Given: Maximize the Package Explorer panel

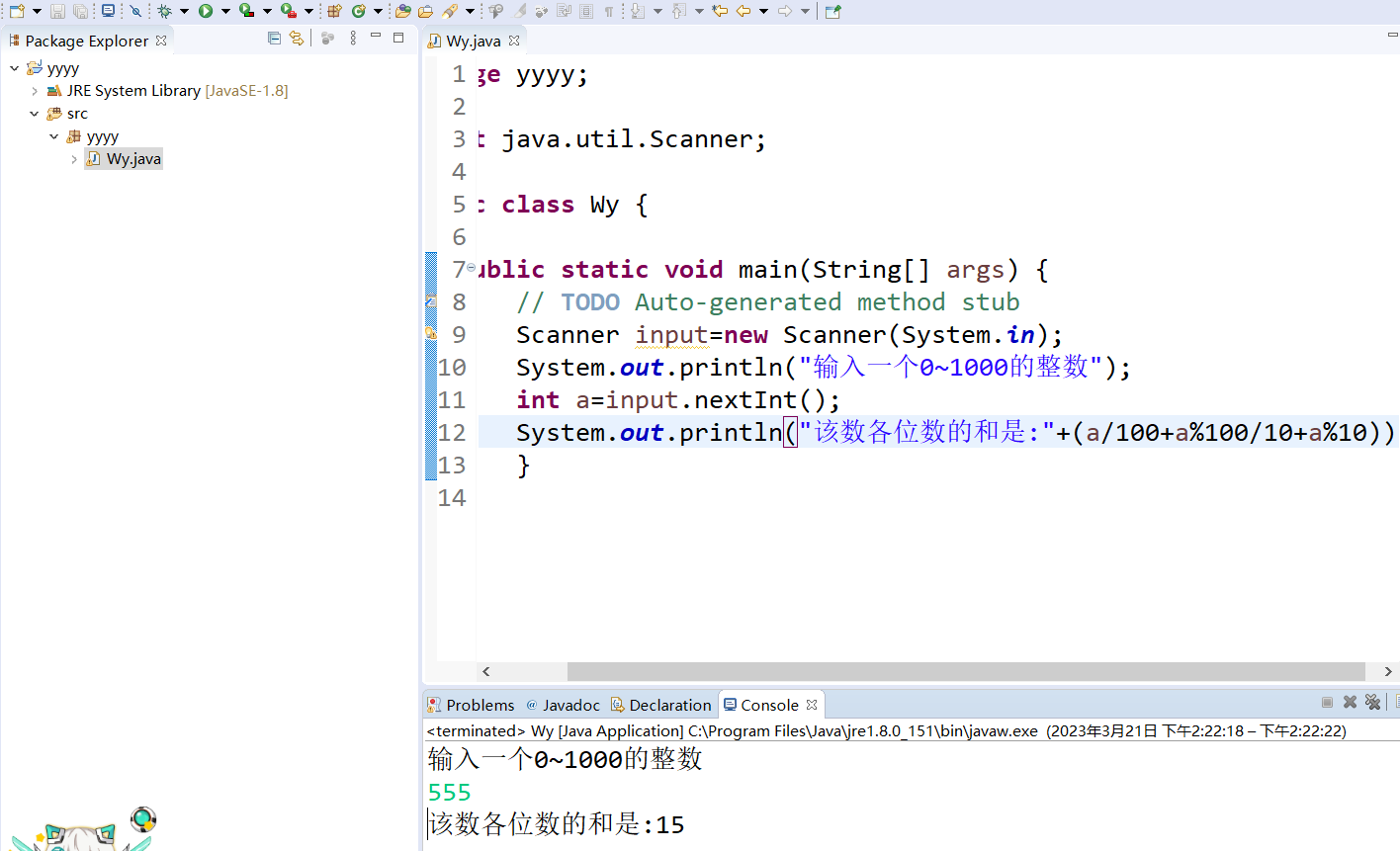Looking at the screenshot, I should pos(398,38).
